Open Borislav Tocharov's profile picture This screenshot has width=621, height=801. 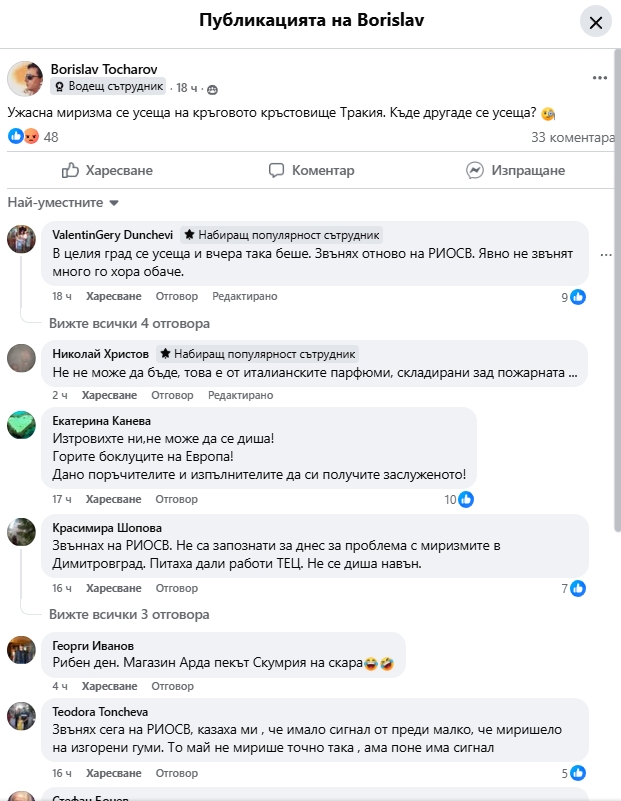[25, 79]
